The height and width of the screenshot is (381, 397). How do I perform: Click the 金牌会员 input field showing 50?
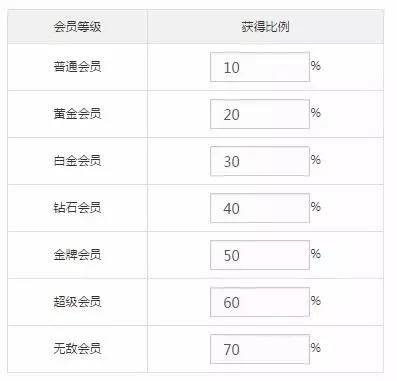point(260,255)
